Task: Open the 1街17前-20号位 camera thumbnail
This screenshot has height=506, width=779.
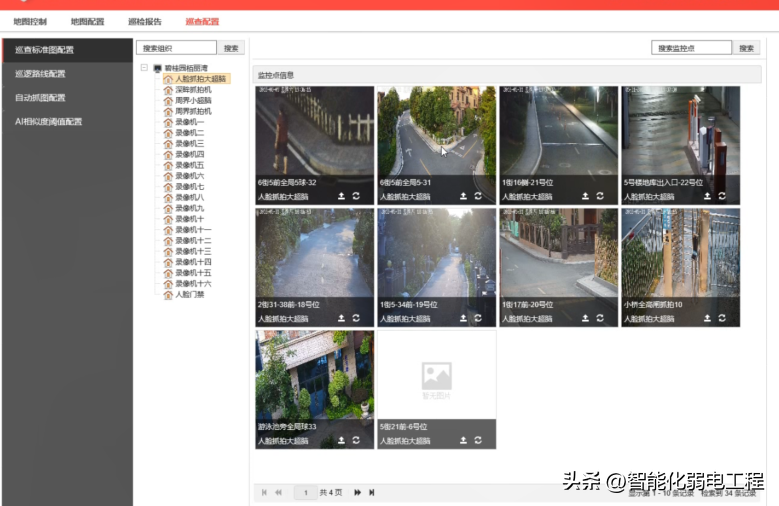Action: (558, 260)
